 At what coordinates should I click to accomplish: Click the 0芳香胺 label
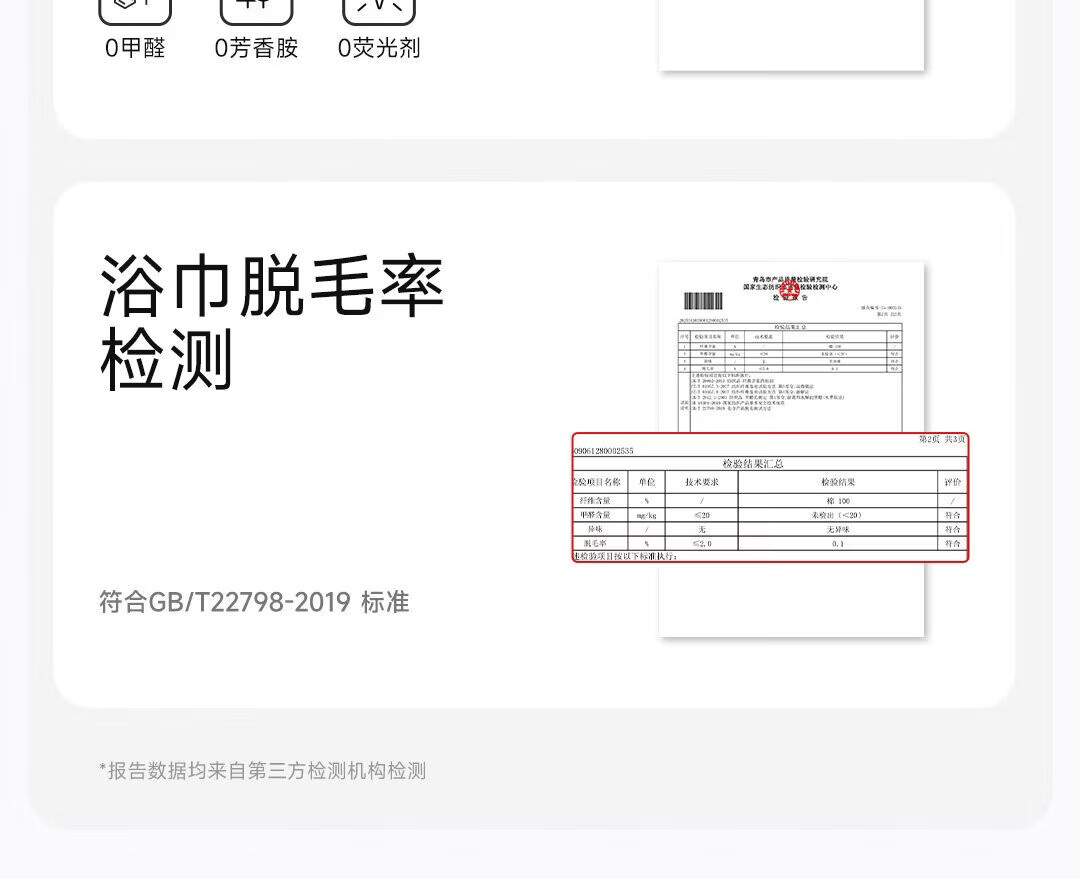click(x=256, y=48)
